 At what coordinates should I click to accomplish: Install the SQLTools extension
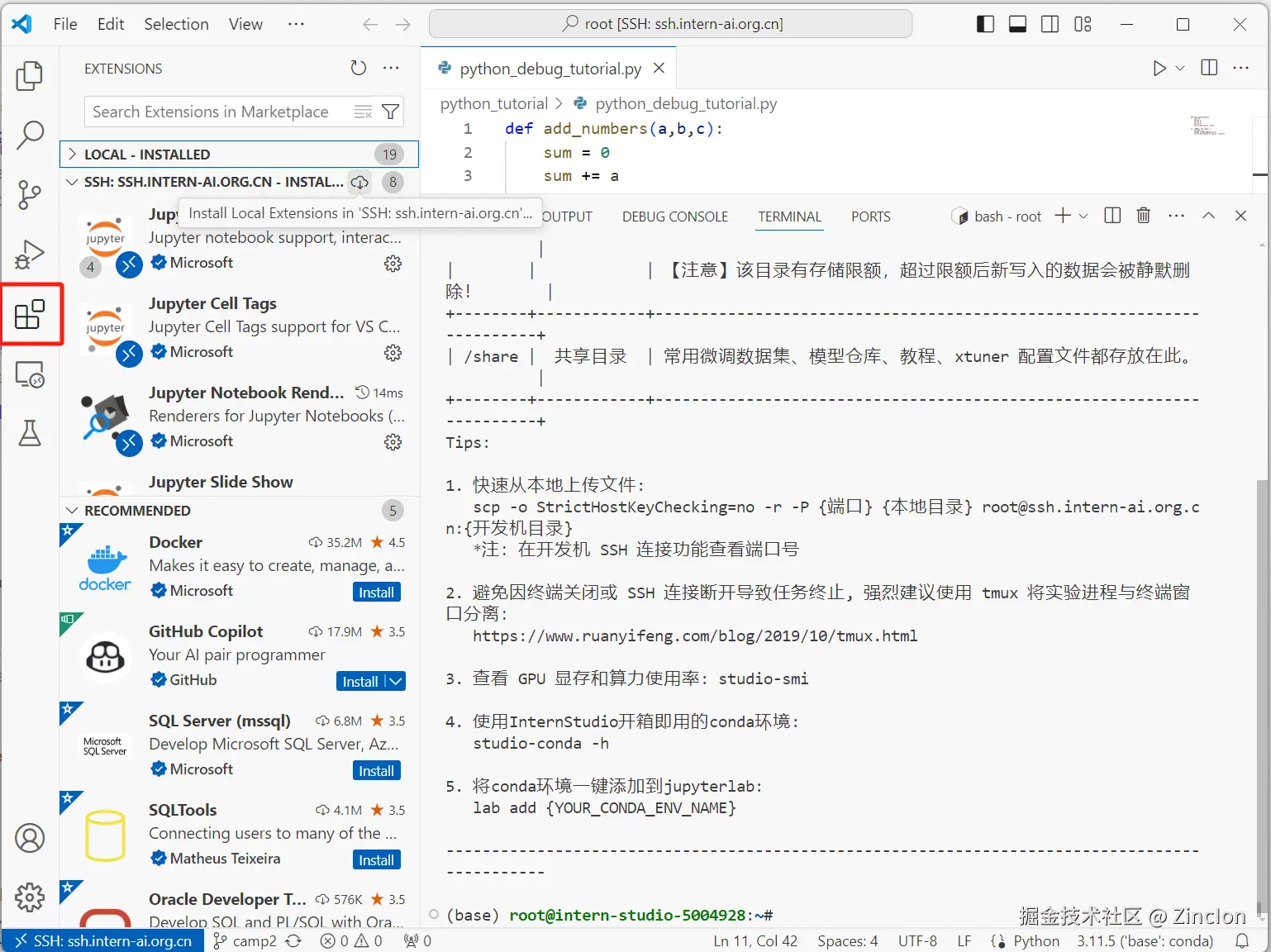click(376, 859)
